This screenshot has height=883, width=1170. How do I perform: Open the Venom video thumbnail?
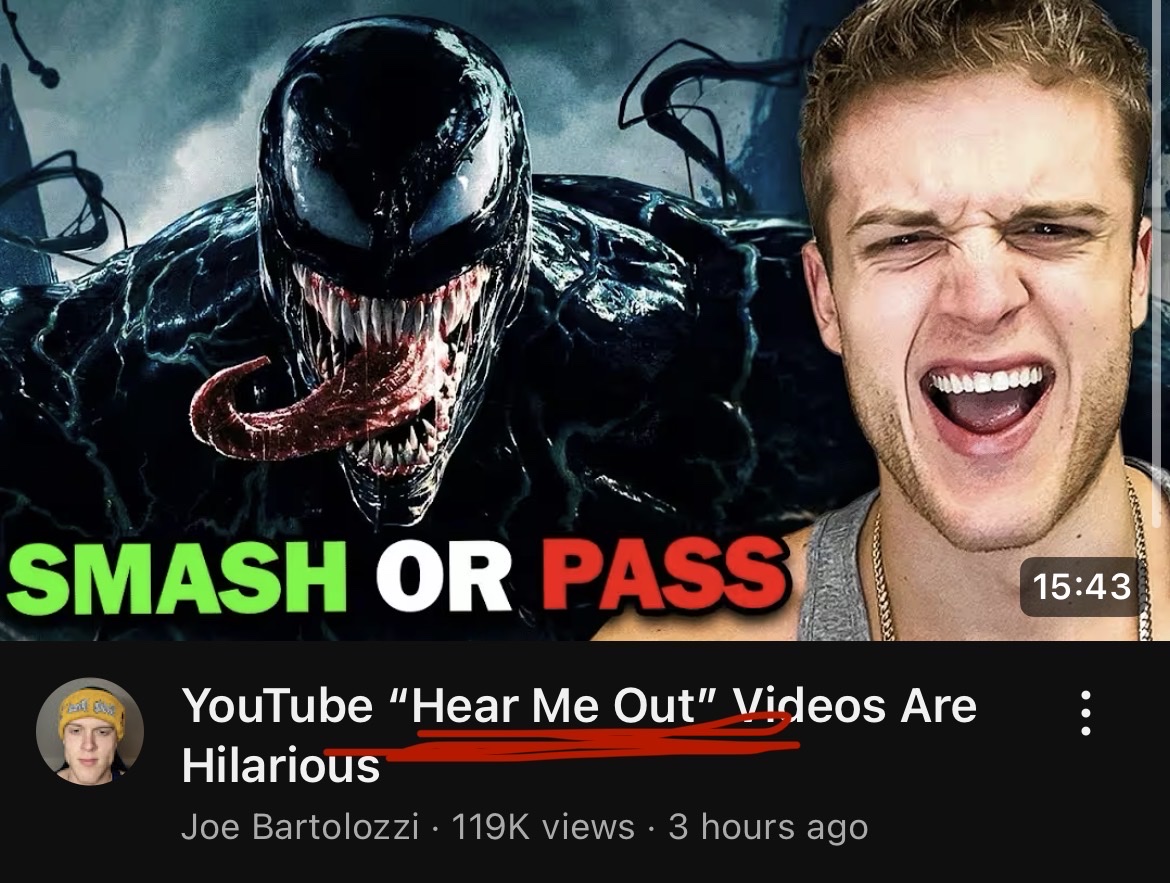(x=585, y=320)
